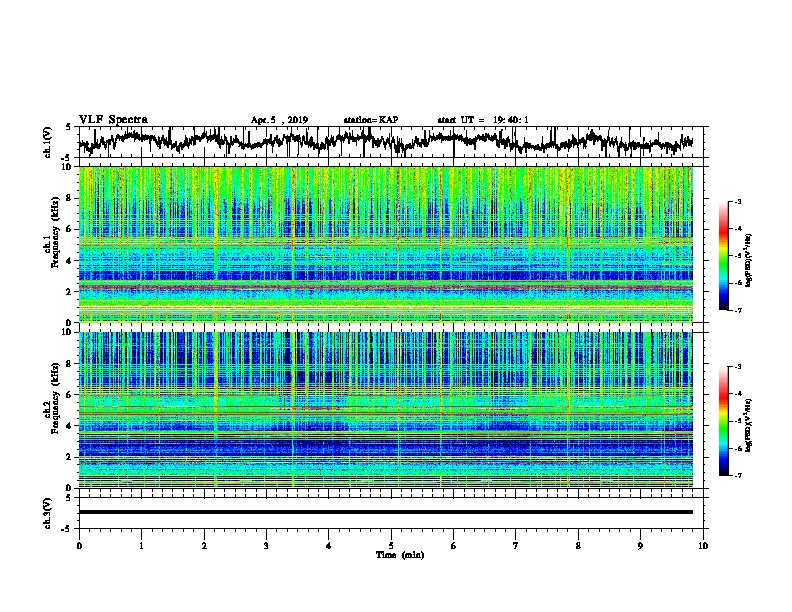
Task: Click time axis tick label "3"
Action: point(266,546)
